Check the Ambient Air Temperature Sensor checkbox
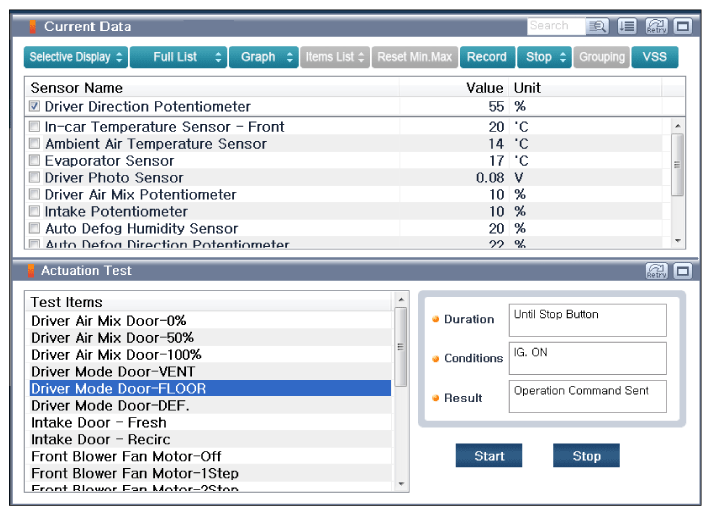The width and height of the screenshot is (711, 515). [34, 143]
